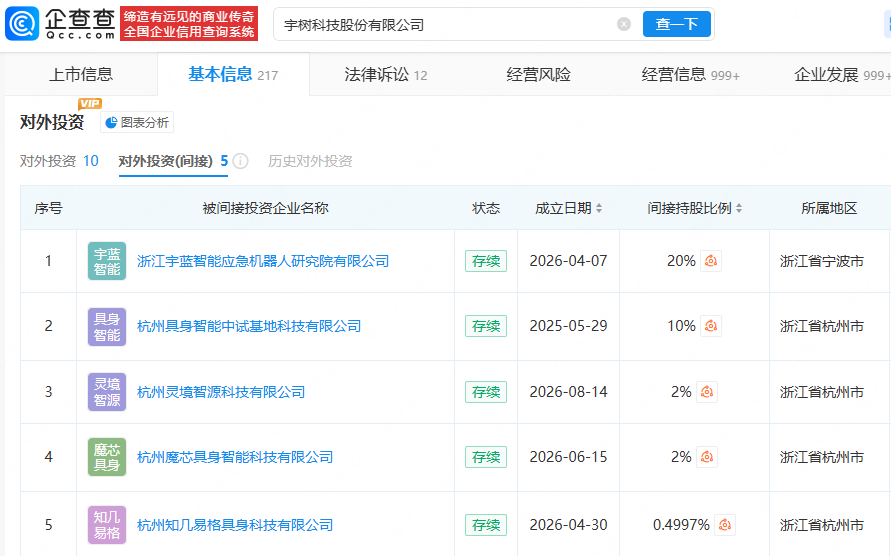The image size is (891, 556).
Task: Click the 存续 status tag in row 5
Action: (x=486, y=525)
